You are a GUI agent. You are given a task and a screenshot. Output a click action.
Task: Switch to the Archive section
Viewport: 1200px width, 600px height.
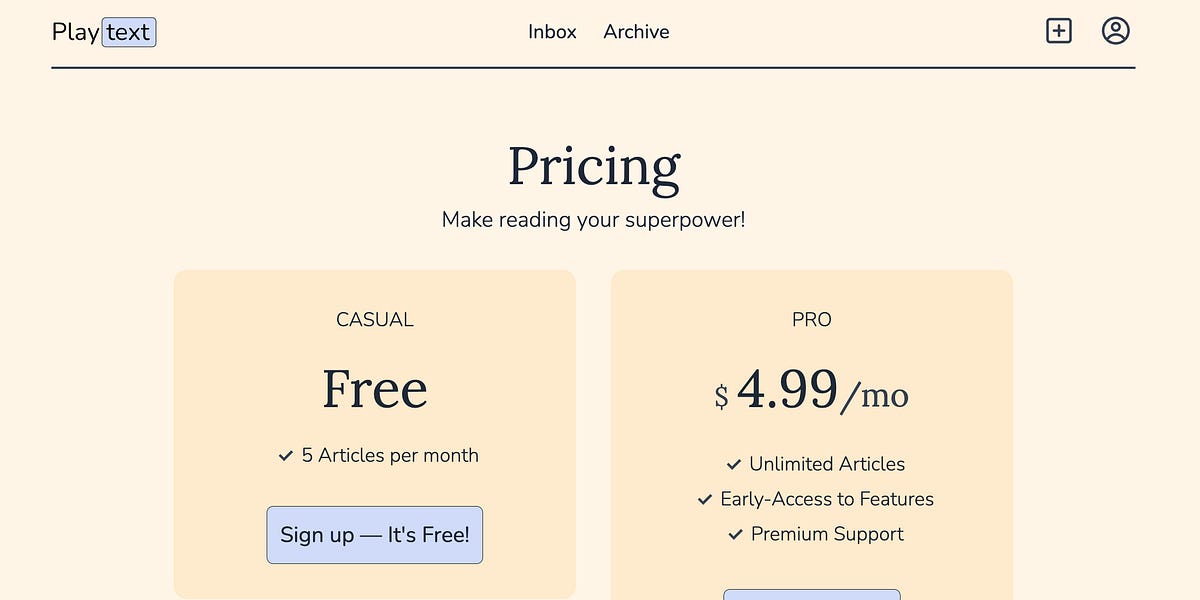pyautogui.click(x=636, y=32)
